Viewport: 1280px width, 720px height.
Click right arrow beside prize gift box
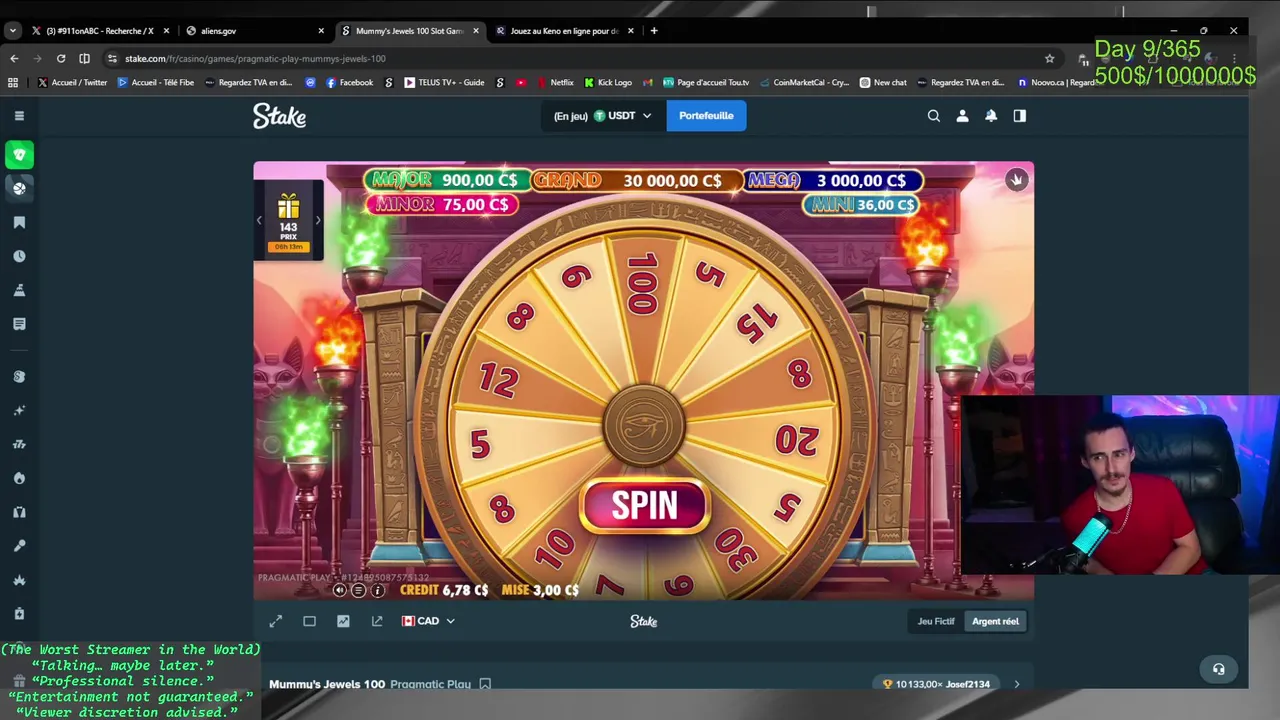coord(318,221)
